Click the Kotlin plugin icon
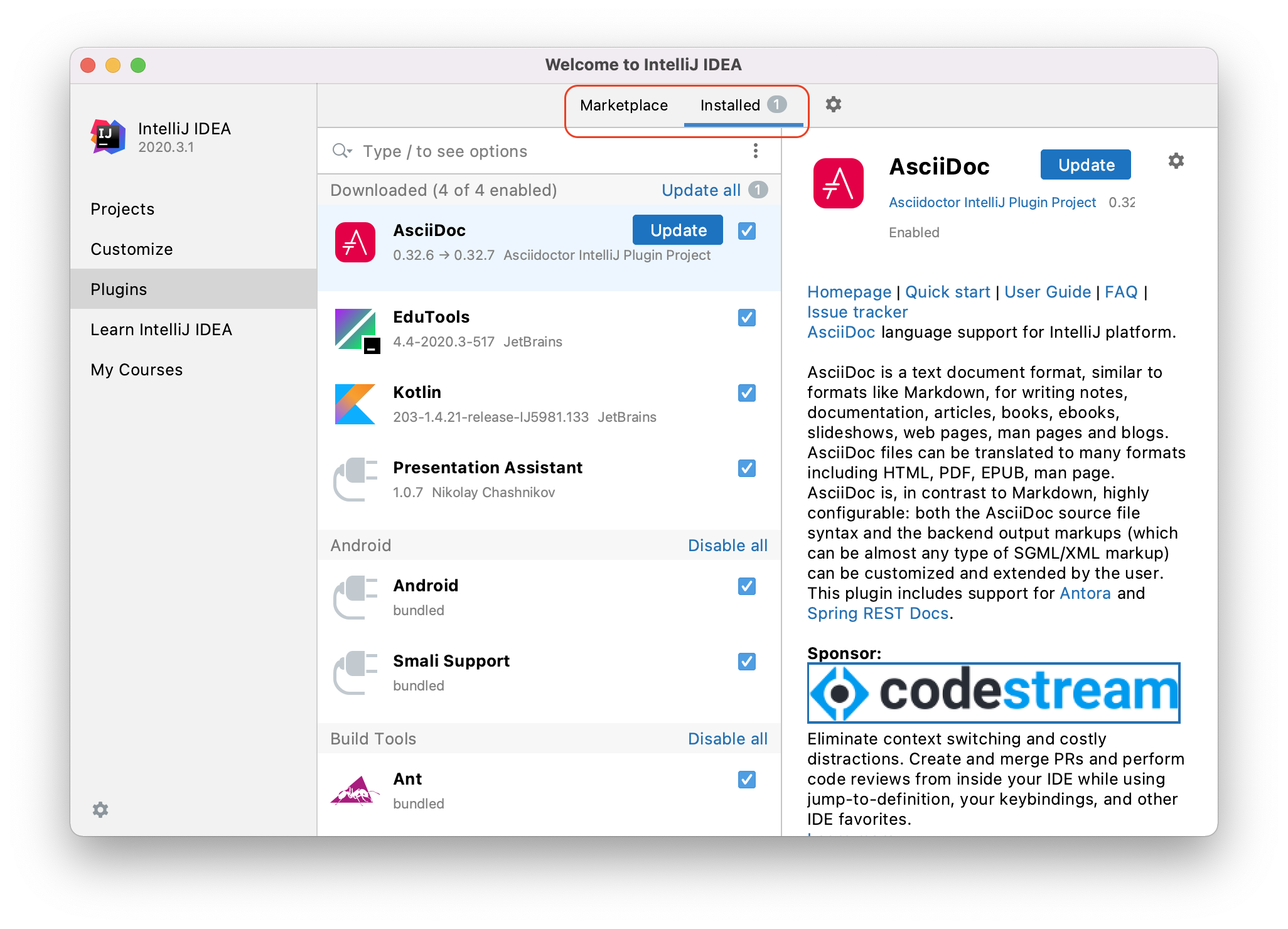The image size is (1288, 929). (355, 404)
